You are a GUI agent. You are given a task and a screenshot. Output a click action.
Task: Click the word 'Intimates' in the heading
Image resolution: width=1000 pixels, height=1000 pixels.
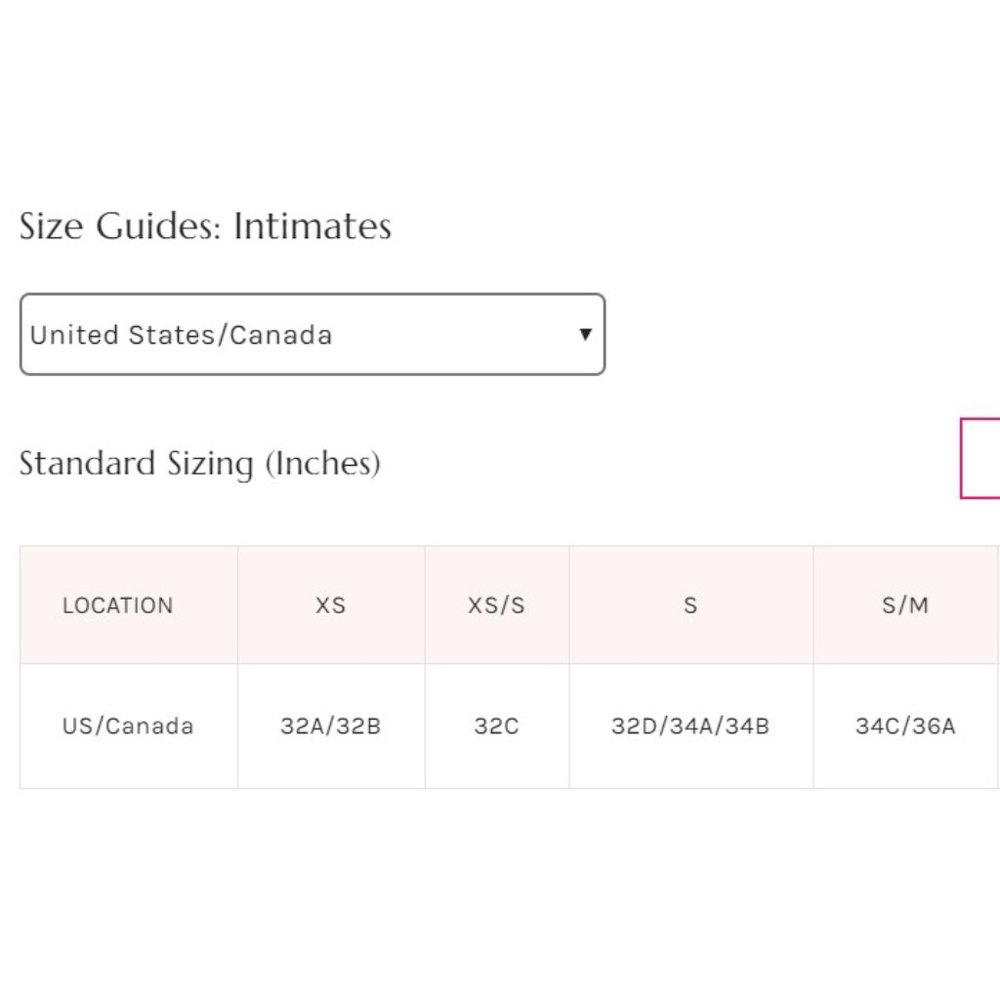[312, 227]
